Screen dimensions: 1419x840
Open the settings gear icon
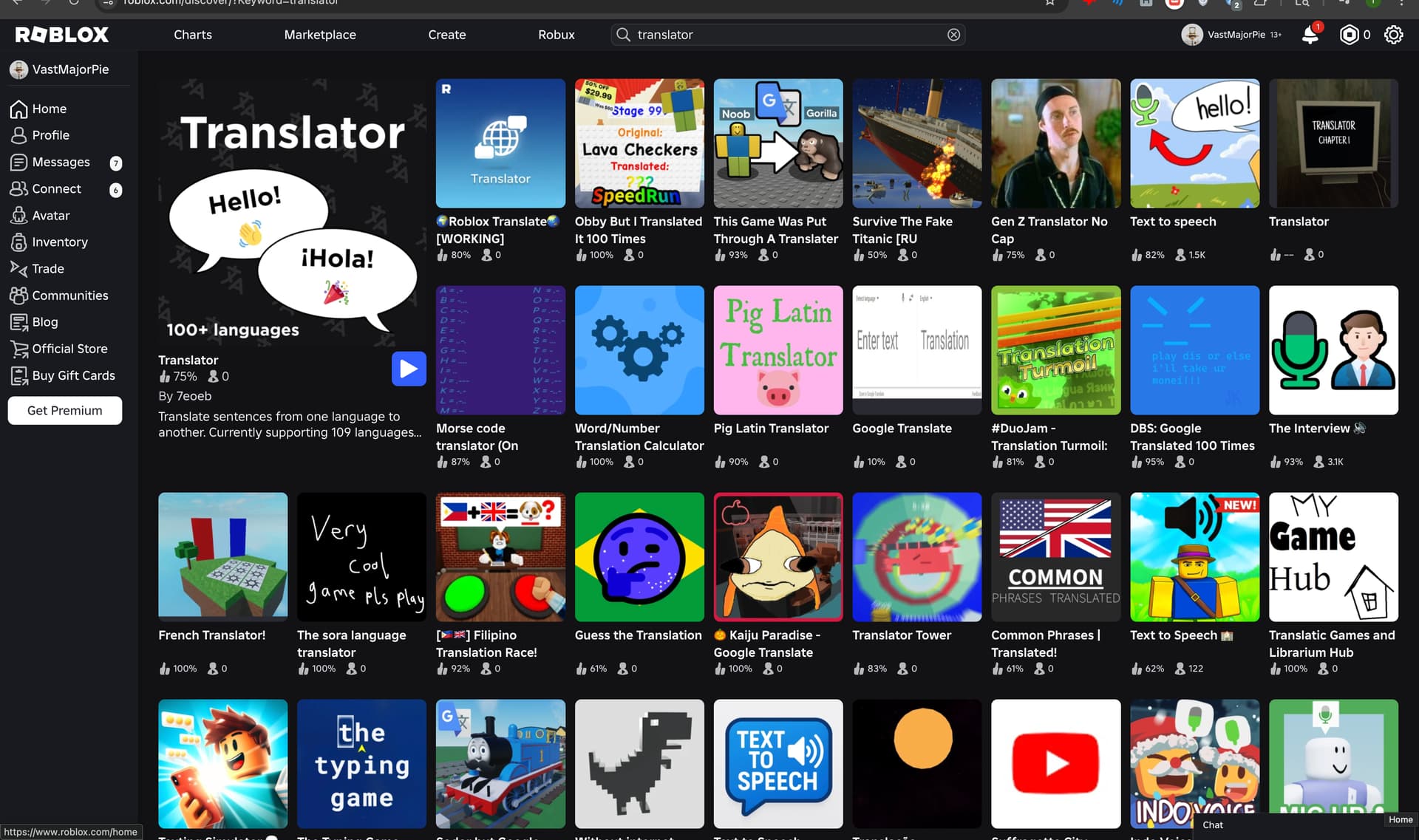1393,35
